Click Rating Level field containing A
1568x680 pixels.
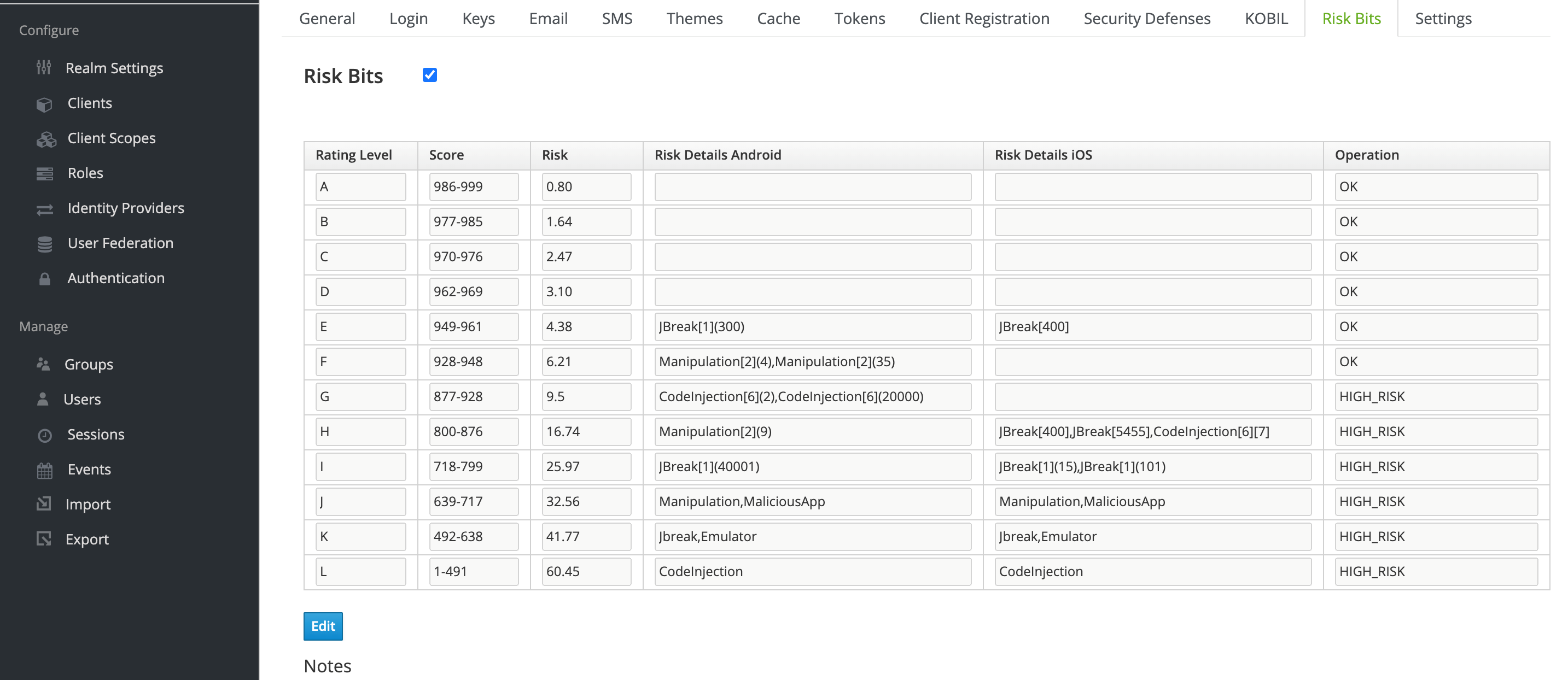click(x=360, y=187)
